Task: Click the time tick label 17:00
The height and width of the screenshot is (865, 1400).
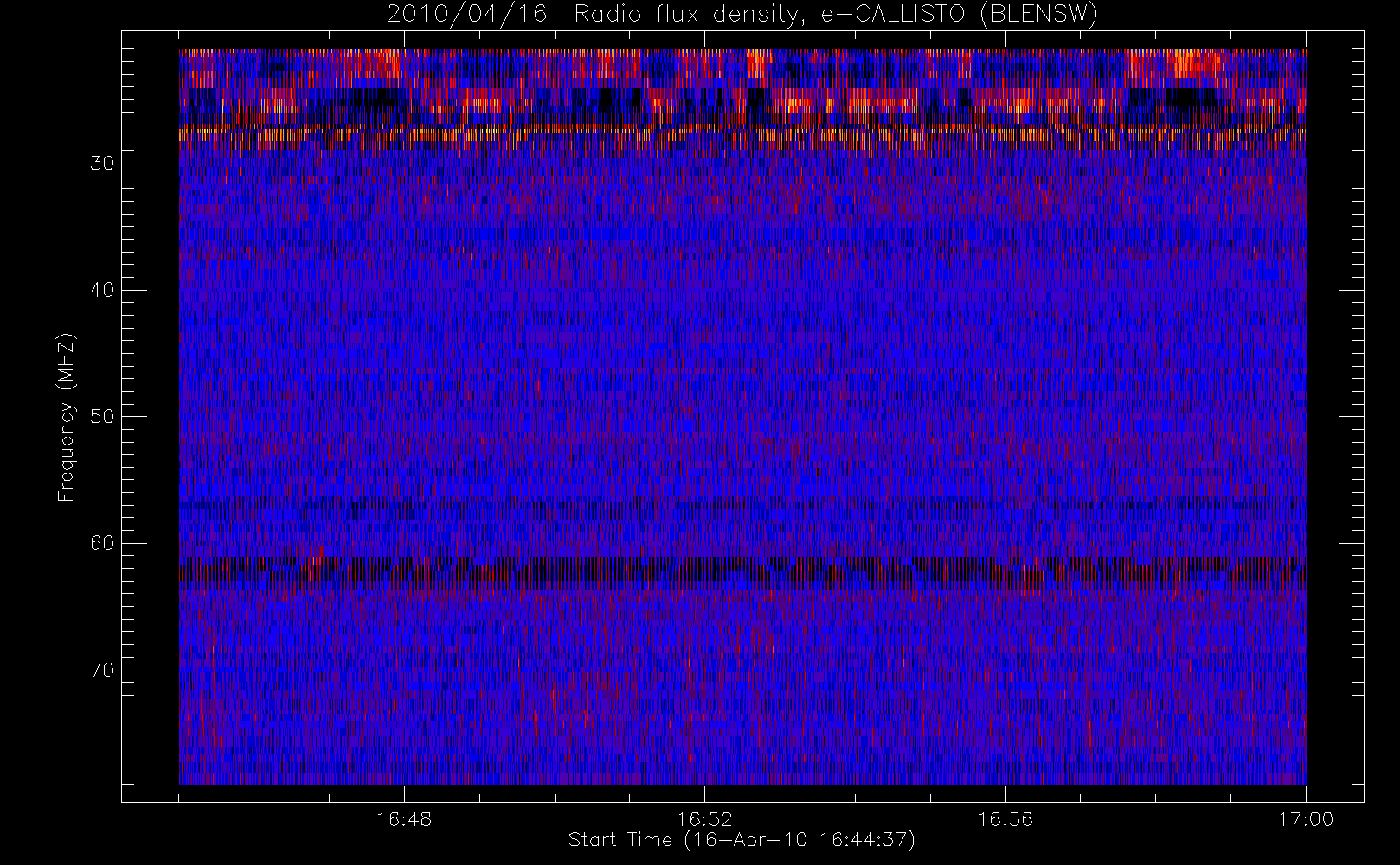Action: click(1306, 819)
